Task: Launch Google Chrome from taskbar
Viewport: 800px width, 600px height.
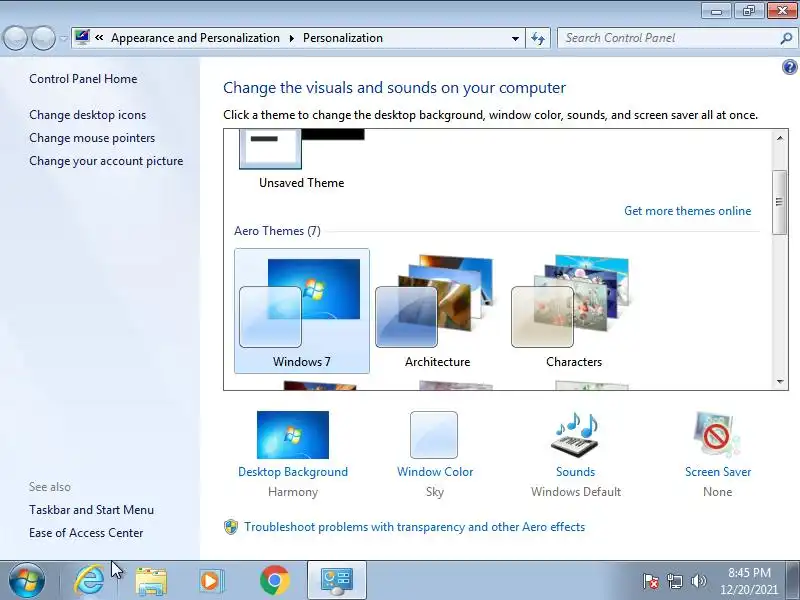Action: [274, 581]
